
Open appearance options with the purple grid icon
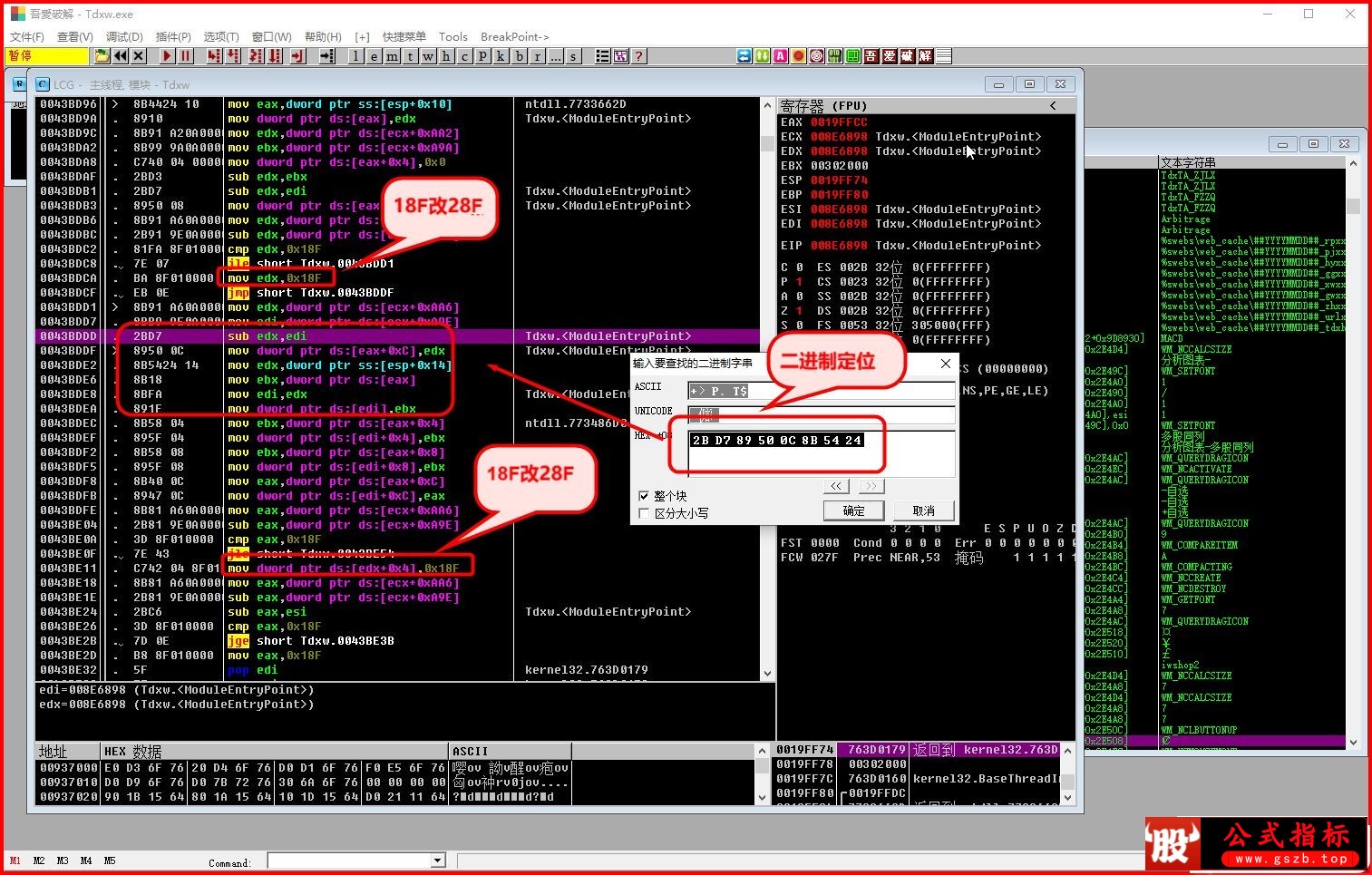[620, 56]
